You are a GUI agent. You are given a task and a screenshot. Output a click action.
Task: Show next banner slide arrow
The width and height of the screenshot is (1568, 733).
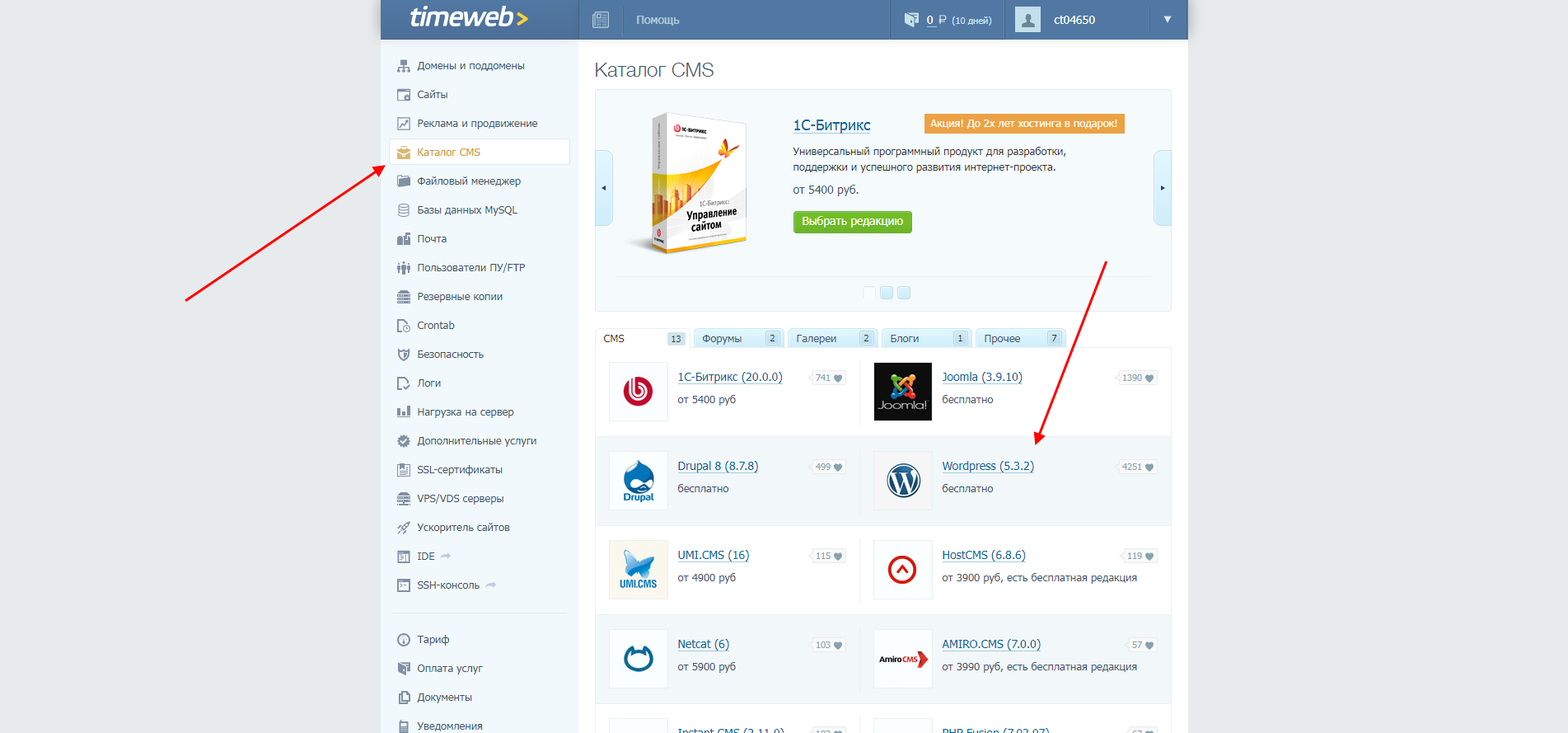1163,188
